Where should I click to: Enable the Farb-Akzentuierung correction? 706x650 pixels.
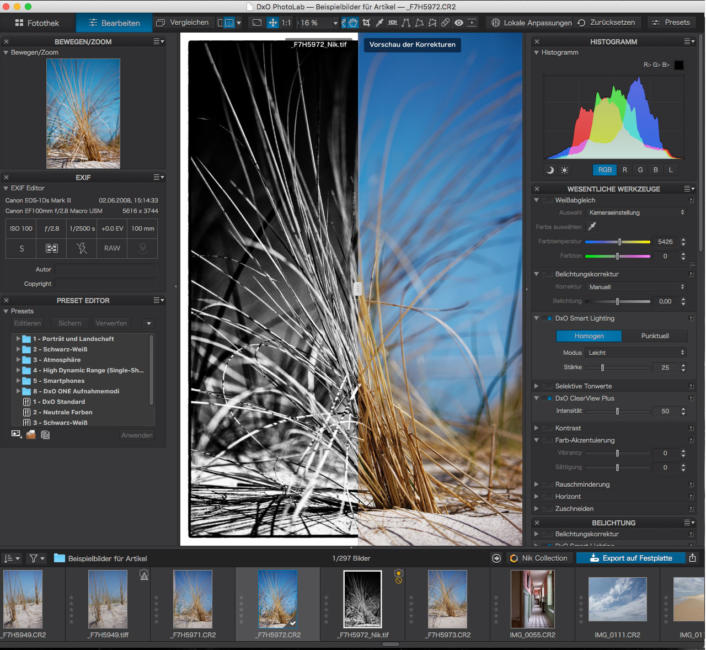pyautogui.click(x=548, y=440)
